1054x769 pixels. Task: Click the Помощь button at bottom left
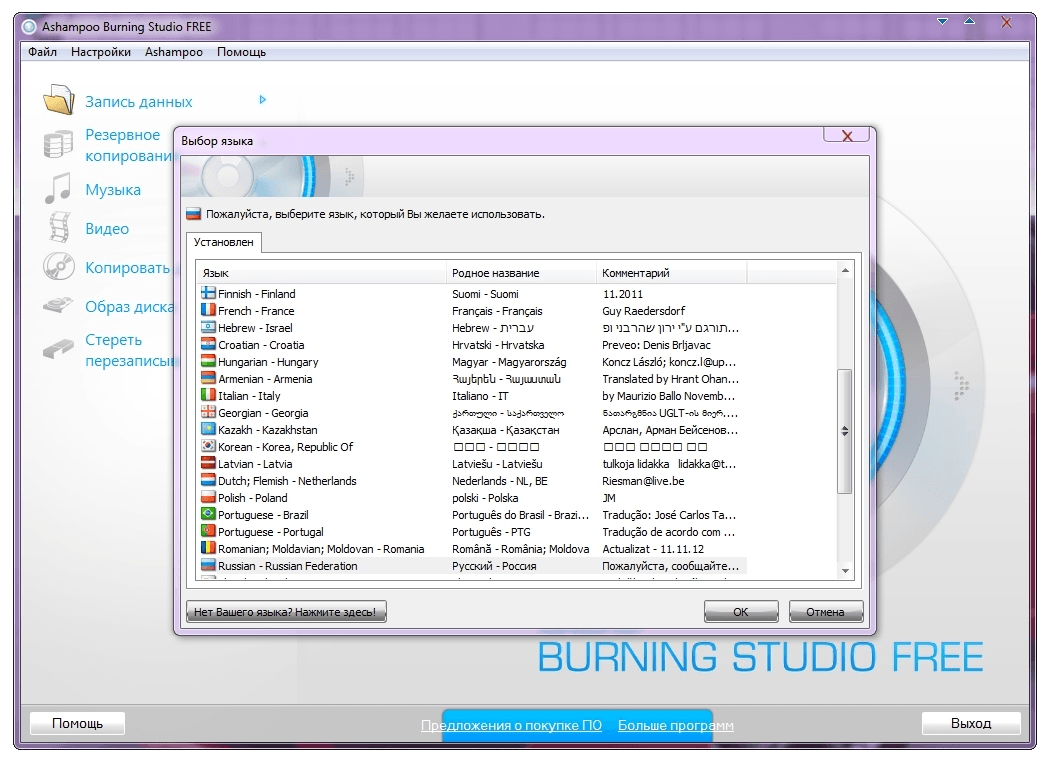[77, 723]
